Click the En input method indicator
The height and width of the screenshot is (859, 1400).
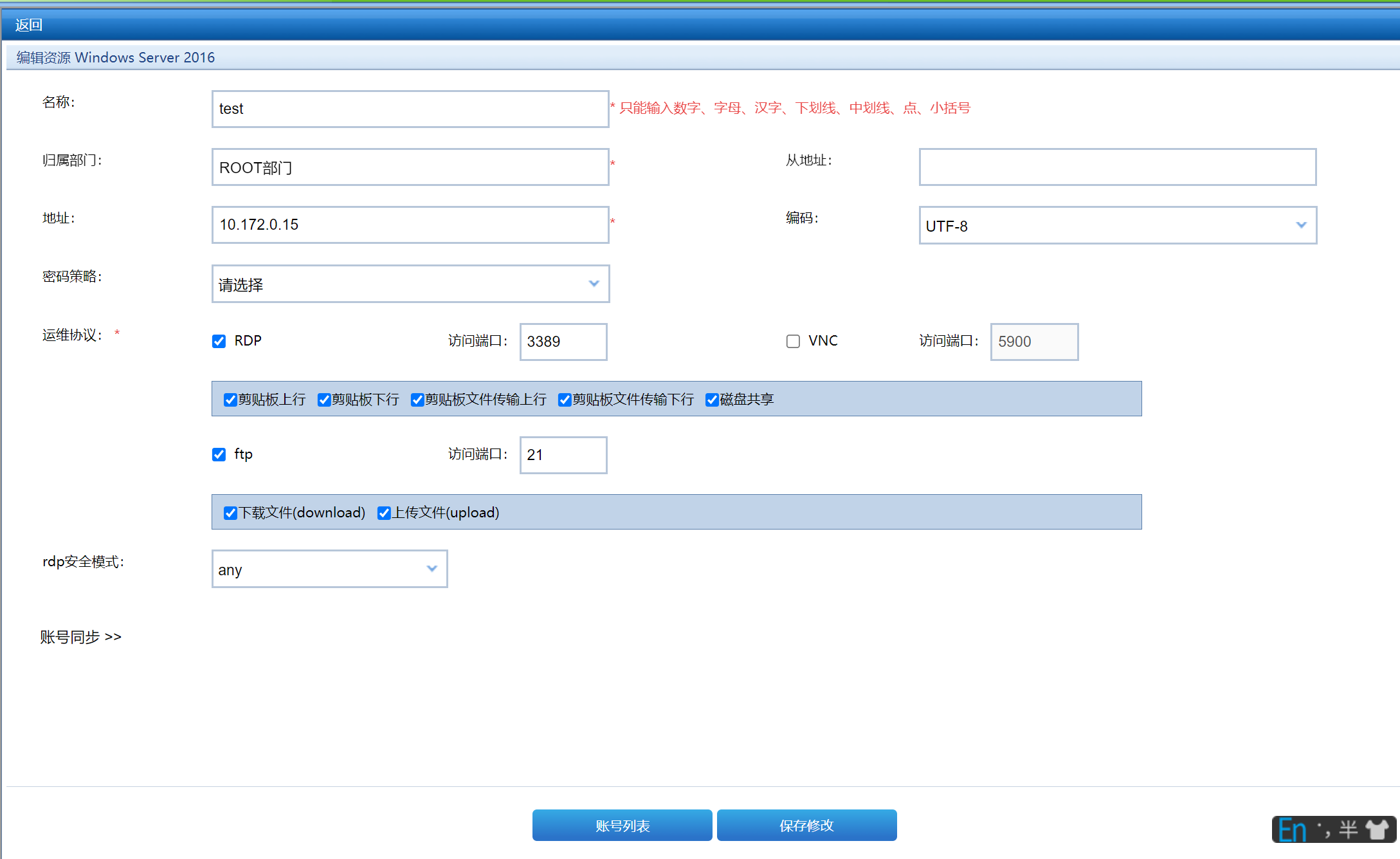pyautogui.click(x=1291, y=830)
